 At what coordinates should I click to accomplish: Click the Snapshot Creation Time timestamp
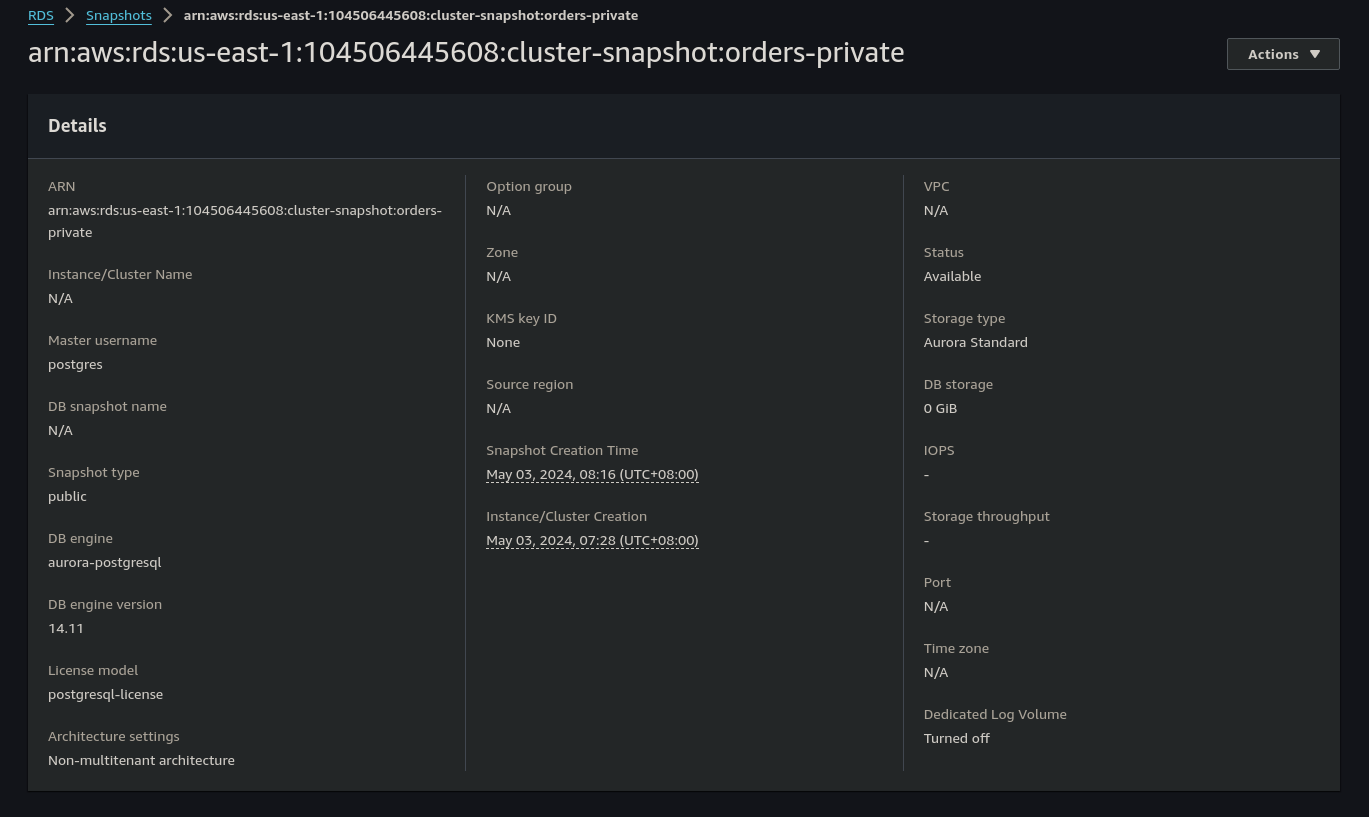[592, 475]
